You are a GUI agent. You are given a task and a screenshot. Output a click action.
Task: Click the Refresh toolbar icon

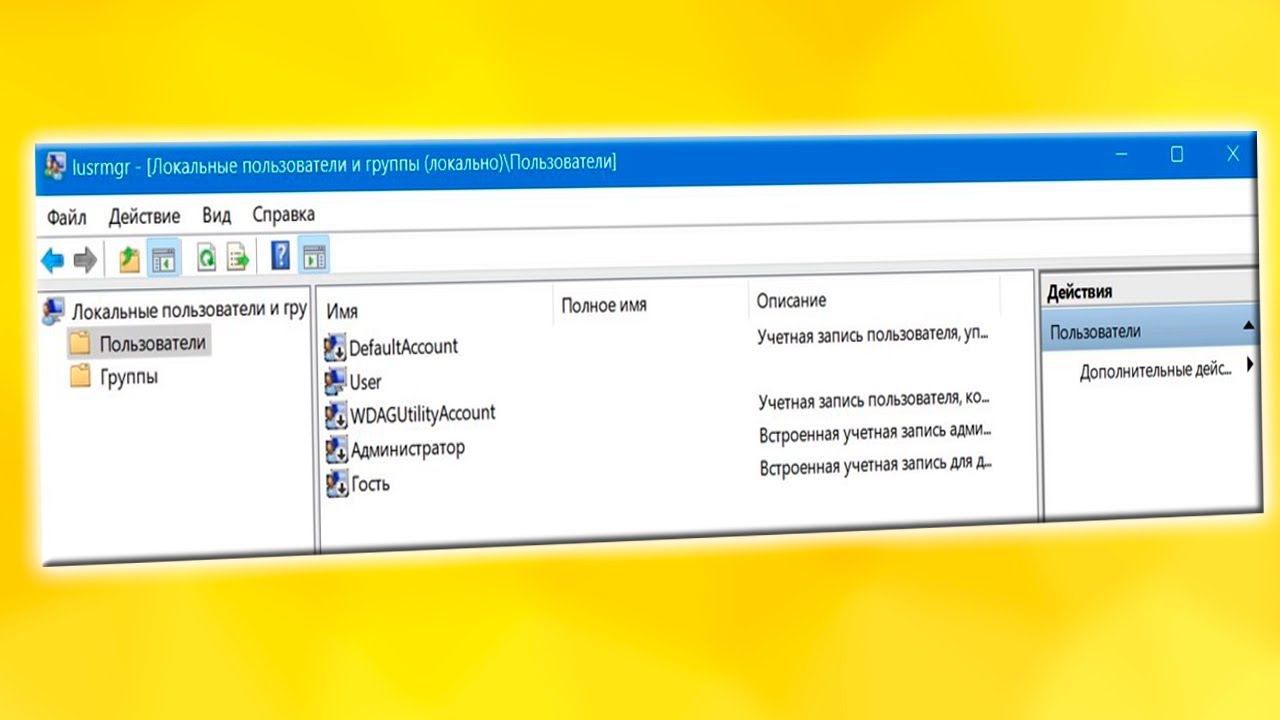point(206,259)
